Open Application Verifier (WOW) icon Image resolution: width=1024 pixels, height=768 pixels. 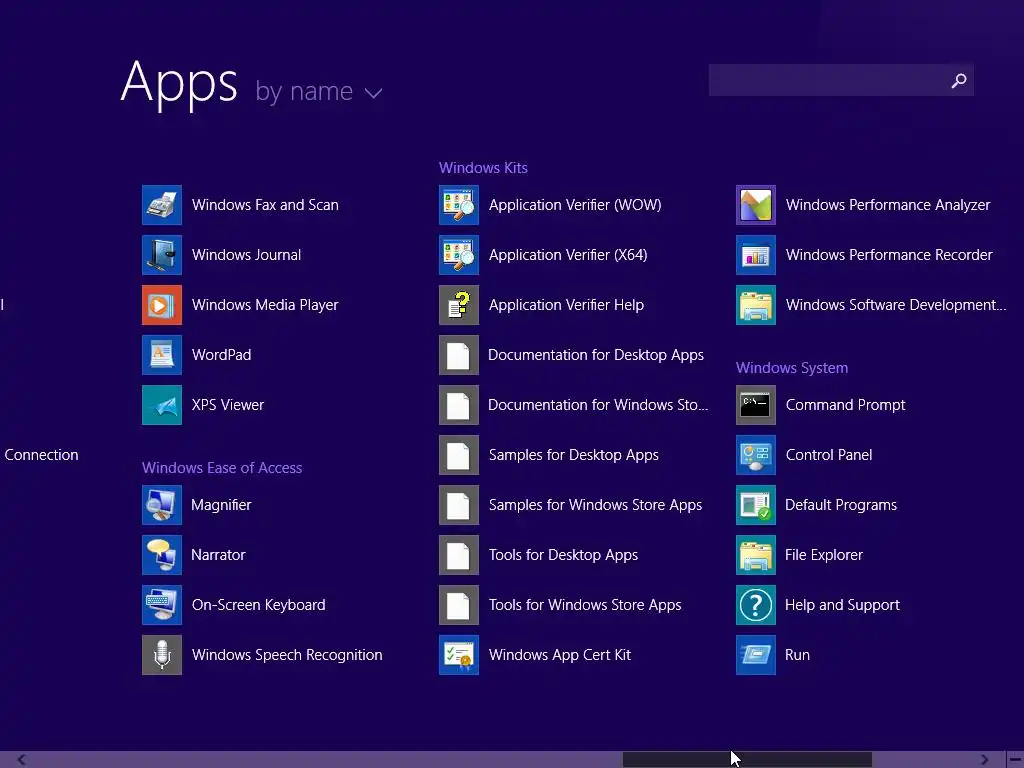coord(459,205)
